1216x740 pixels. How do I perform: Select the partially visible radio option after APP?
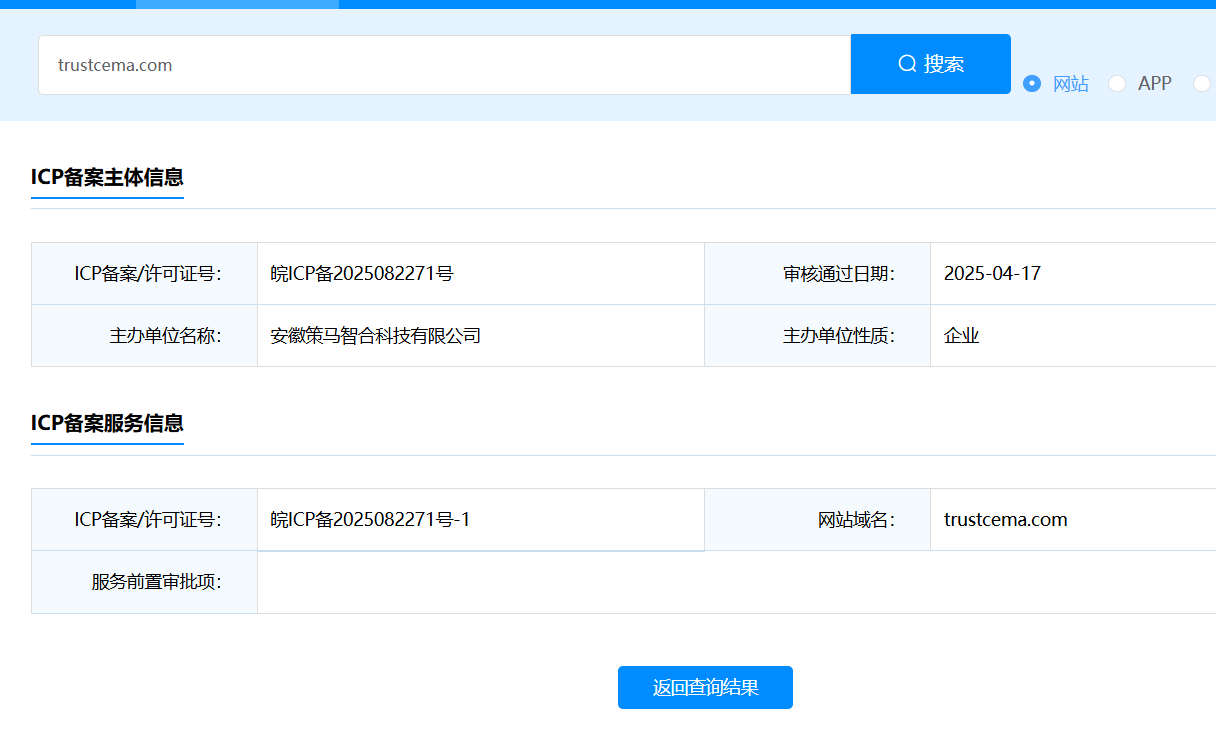[1202, 84]
